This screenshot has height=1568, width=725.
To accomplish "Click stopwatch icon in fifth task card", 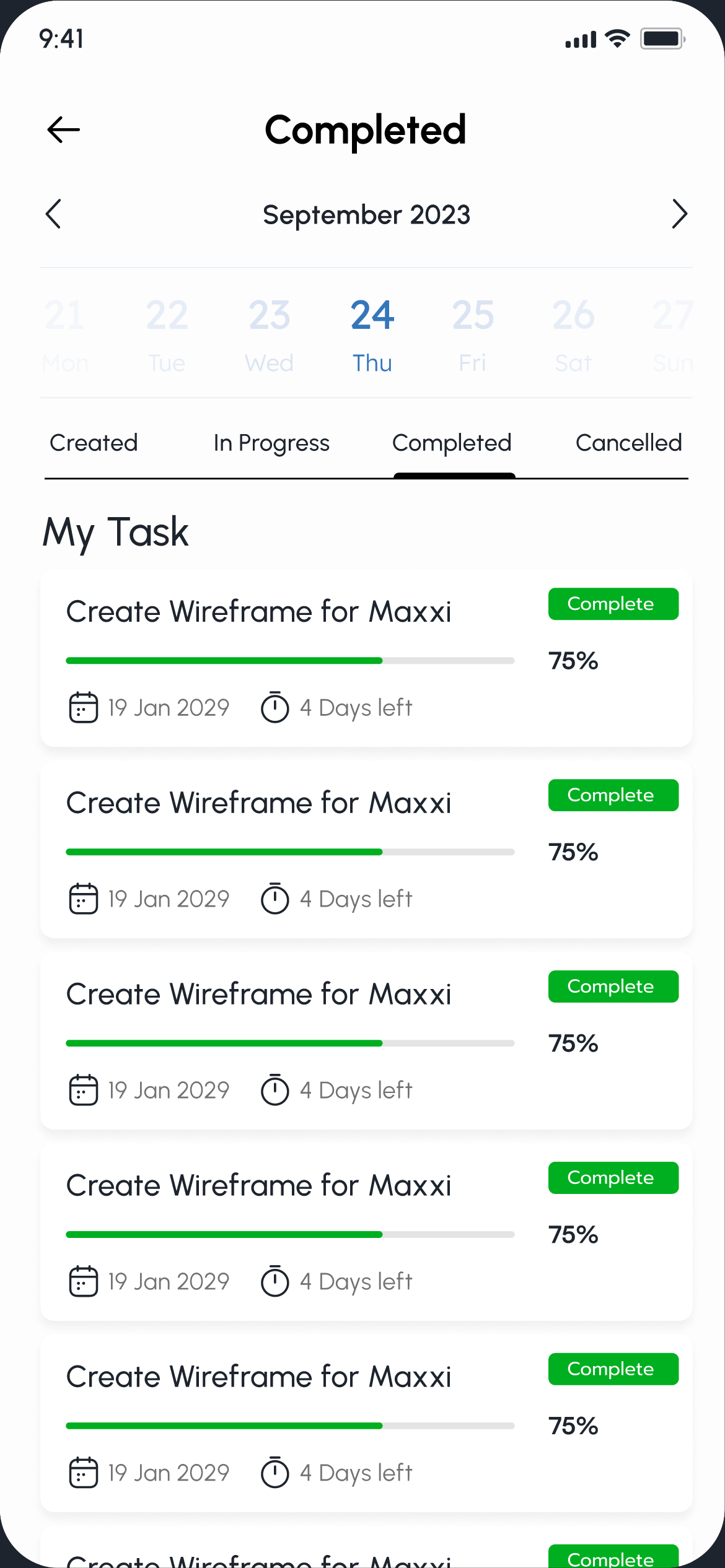I will [x=275, y=1473].
